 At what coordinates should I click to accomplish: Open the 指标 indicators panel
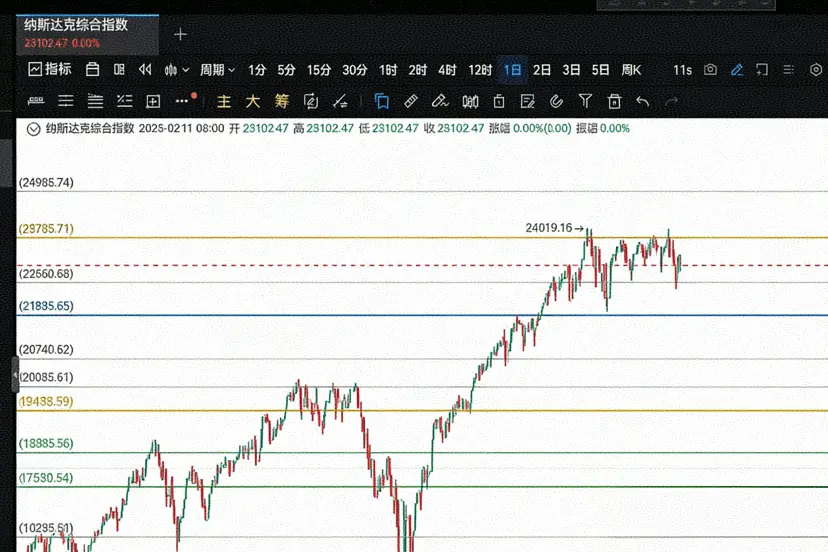pyautogui.click(x=50, y=69)
